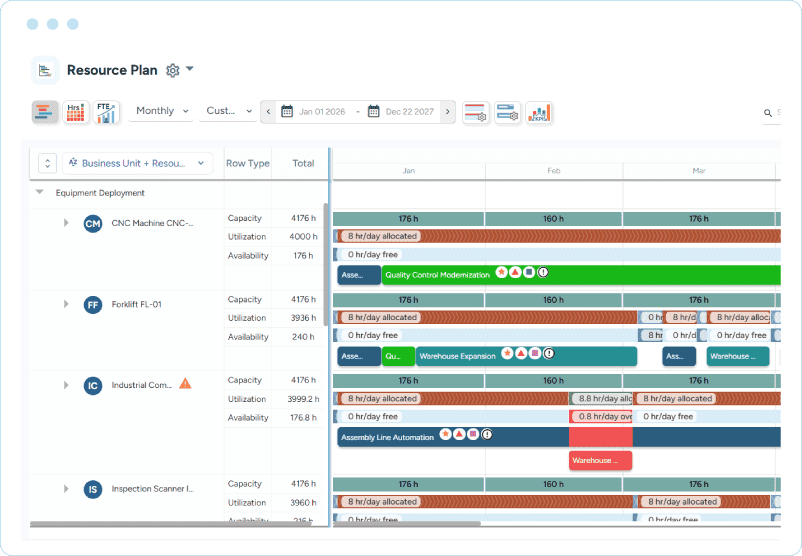This screenshot has height=556, width=802.
Task: Open the Cust... range dropdown
Action: point(229,111)
